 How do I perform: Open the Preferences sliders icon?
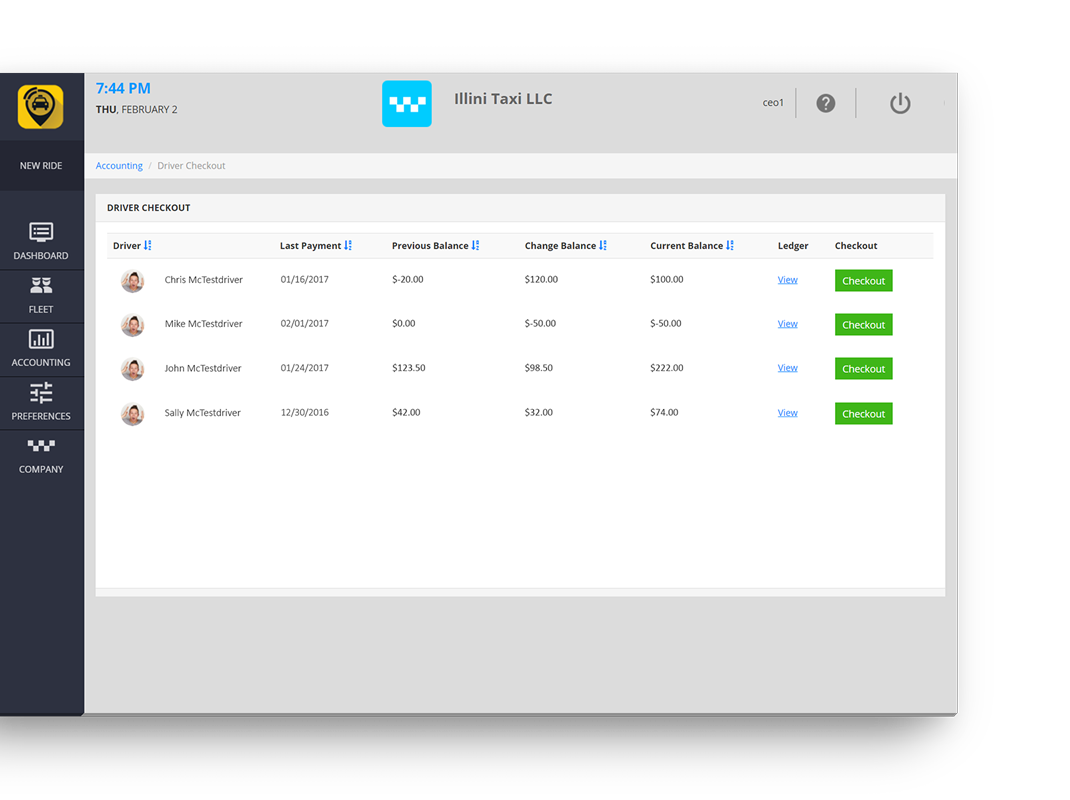[x=41, y=392]
